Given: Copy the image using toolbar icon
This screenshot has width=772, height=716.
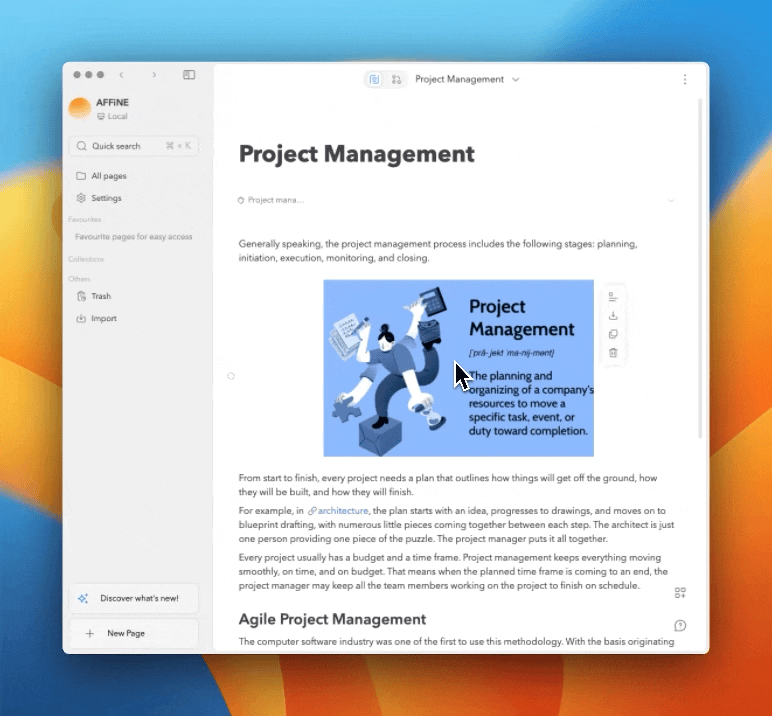Looking at the screenshot, I should point(613,334).
